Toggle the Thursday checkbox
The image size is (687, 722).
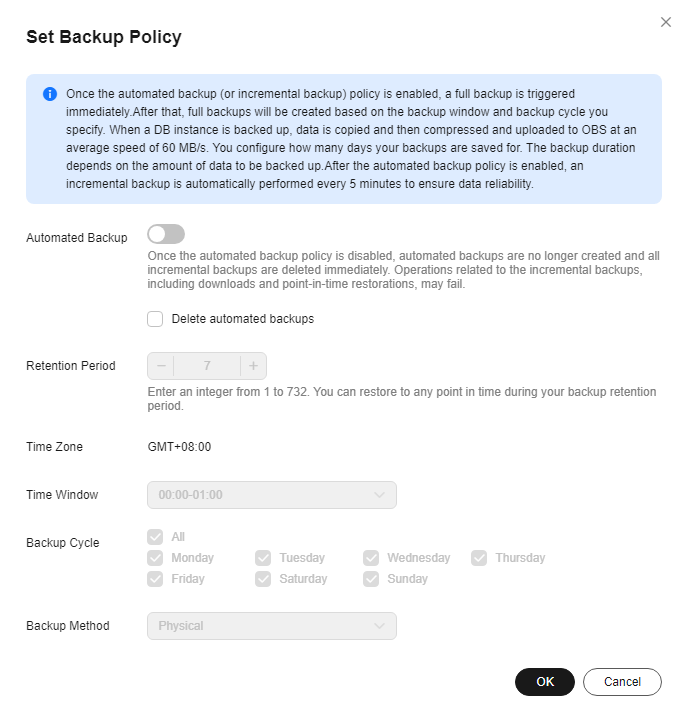[x=479, y=558]
